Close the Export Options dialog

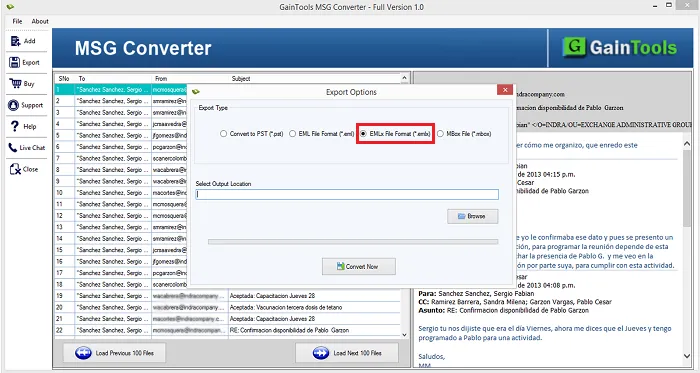(504, 90)
